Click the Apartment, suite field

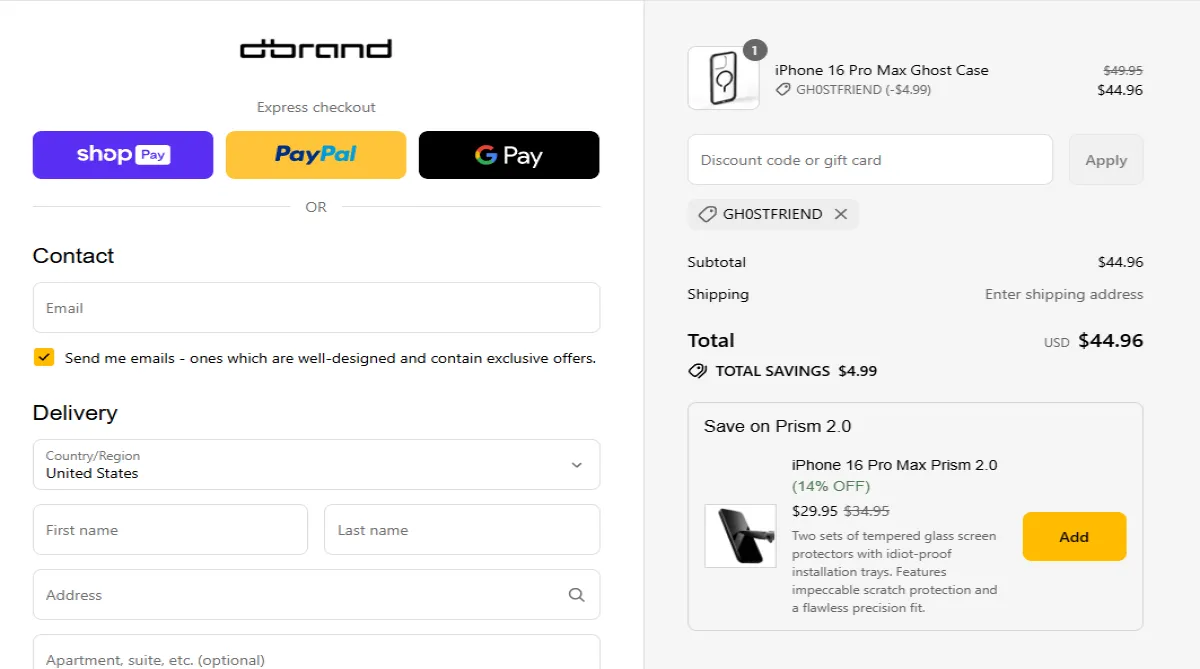tap(316, 657)
